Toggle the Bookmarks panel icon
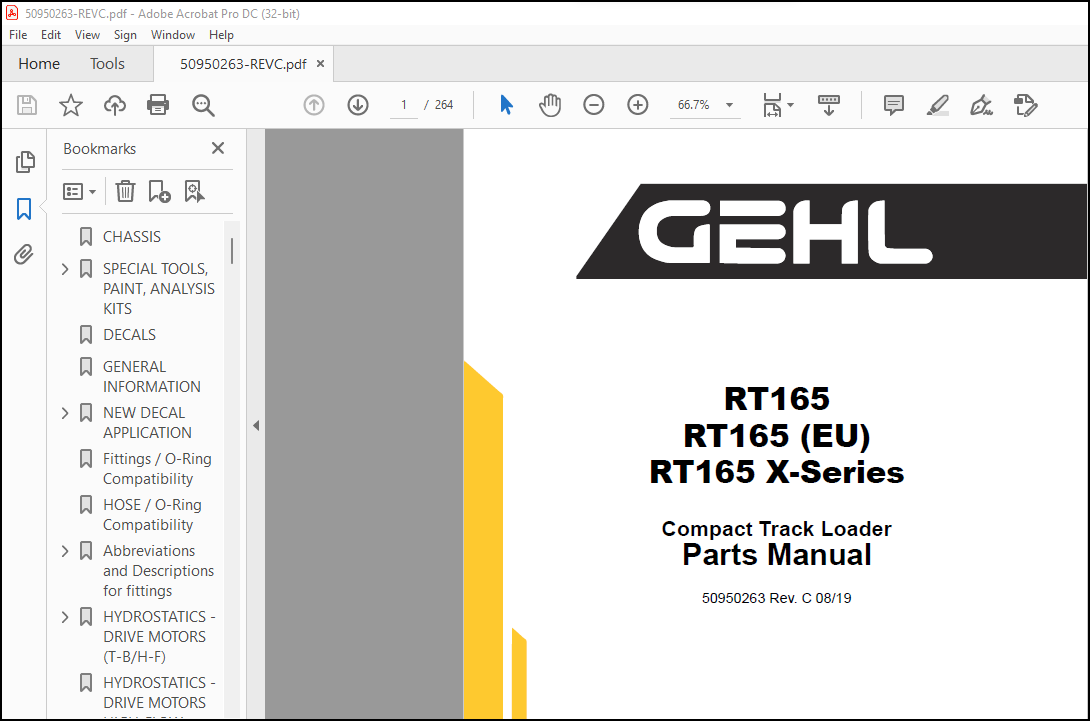 [24, 208]
